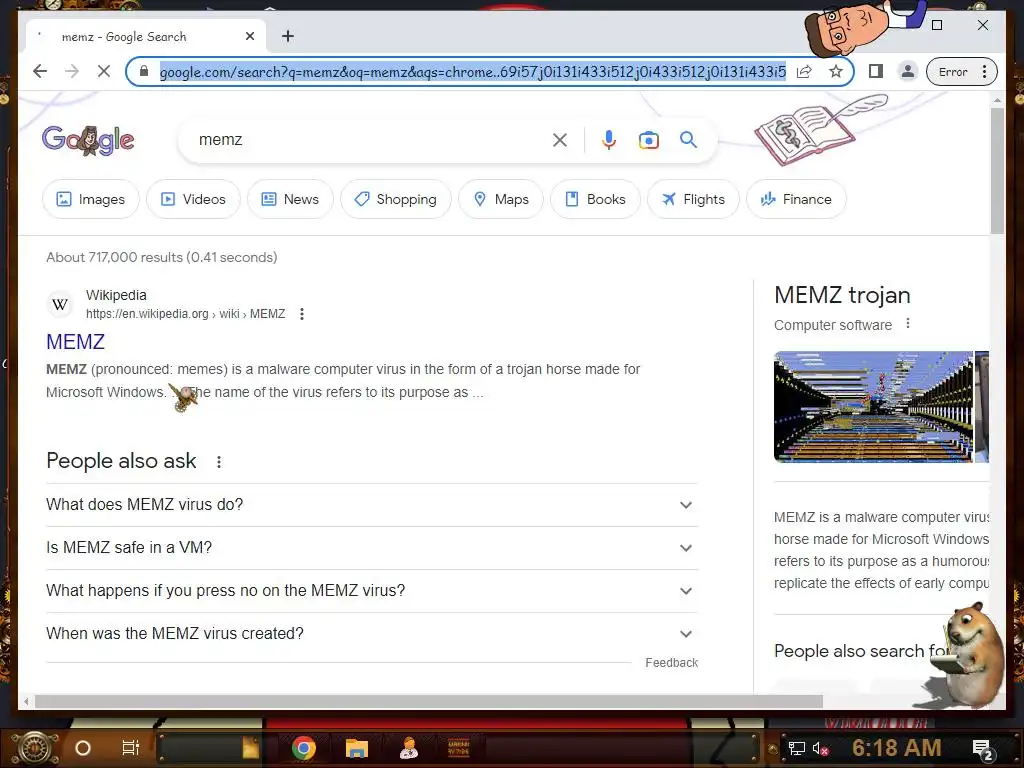Switch to Maps results

coord(501,199)
